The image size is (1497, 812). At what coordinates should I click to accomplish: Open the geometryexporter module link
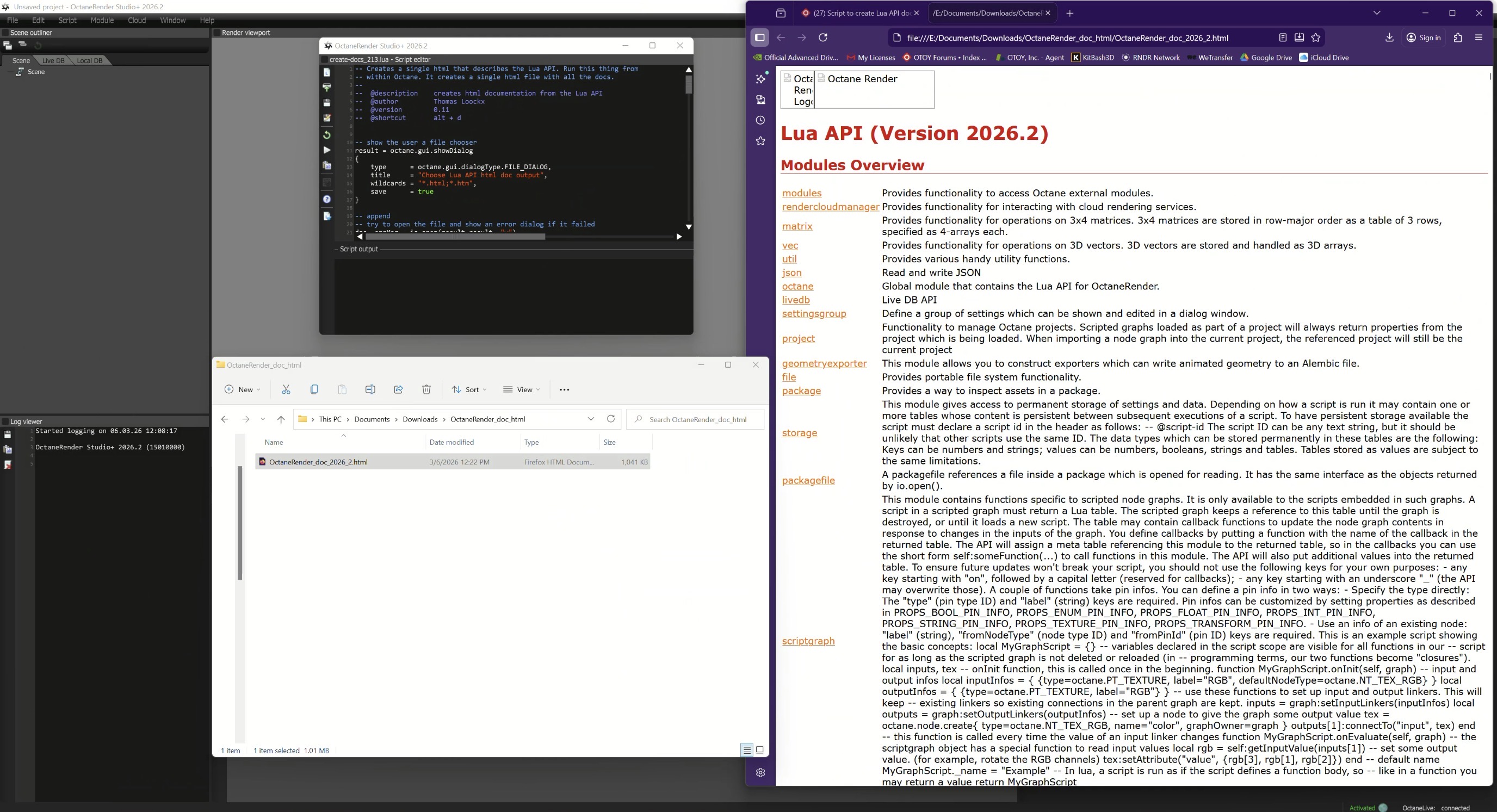[x=824, y=364]
